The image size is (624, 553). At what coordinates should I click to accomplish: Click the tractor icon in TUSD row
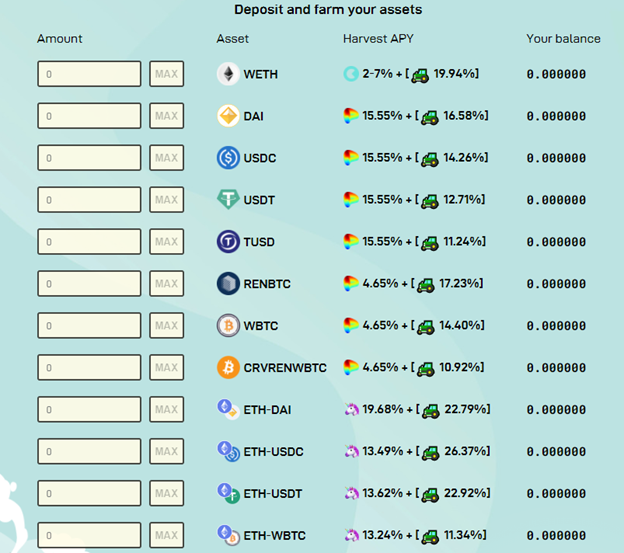430,243
